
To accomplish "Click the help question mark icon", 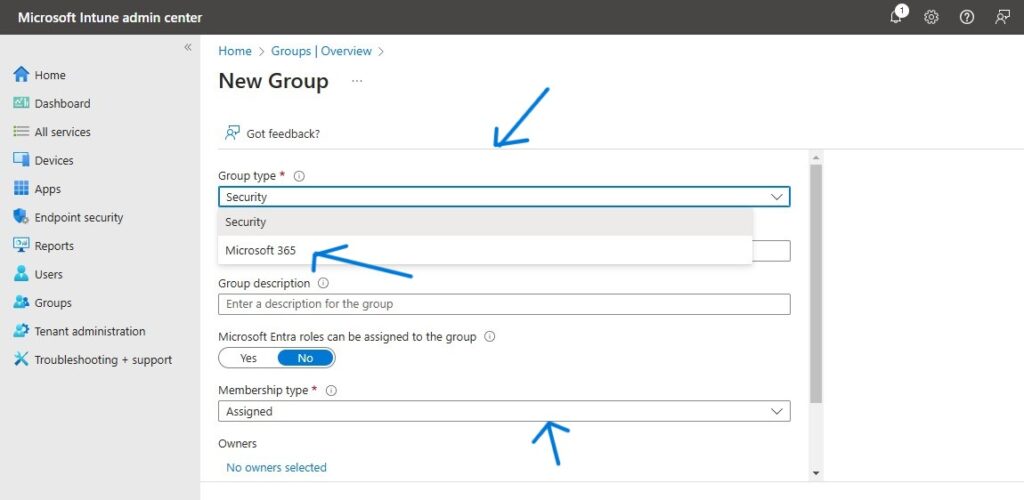I will tap(966, 17).
